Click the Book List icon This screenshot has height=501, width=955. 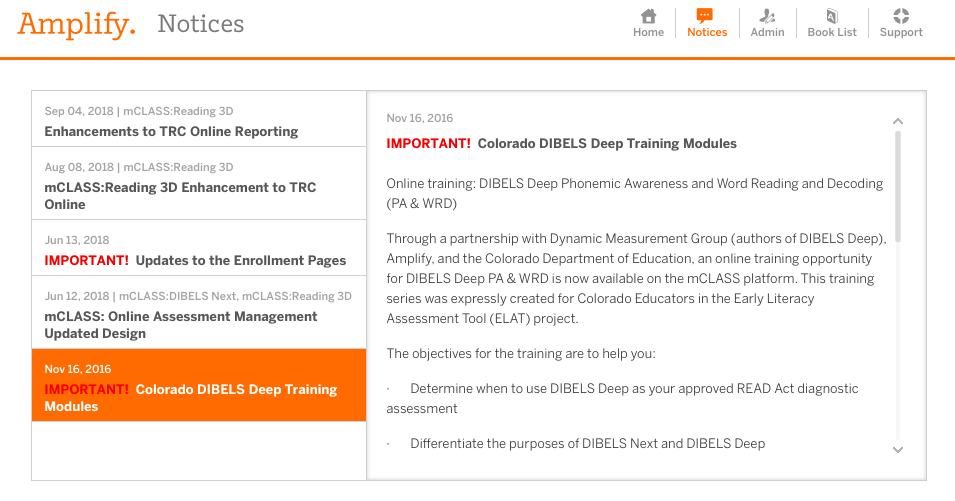coord(832,16)
